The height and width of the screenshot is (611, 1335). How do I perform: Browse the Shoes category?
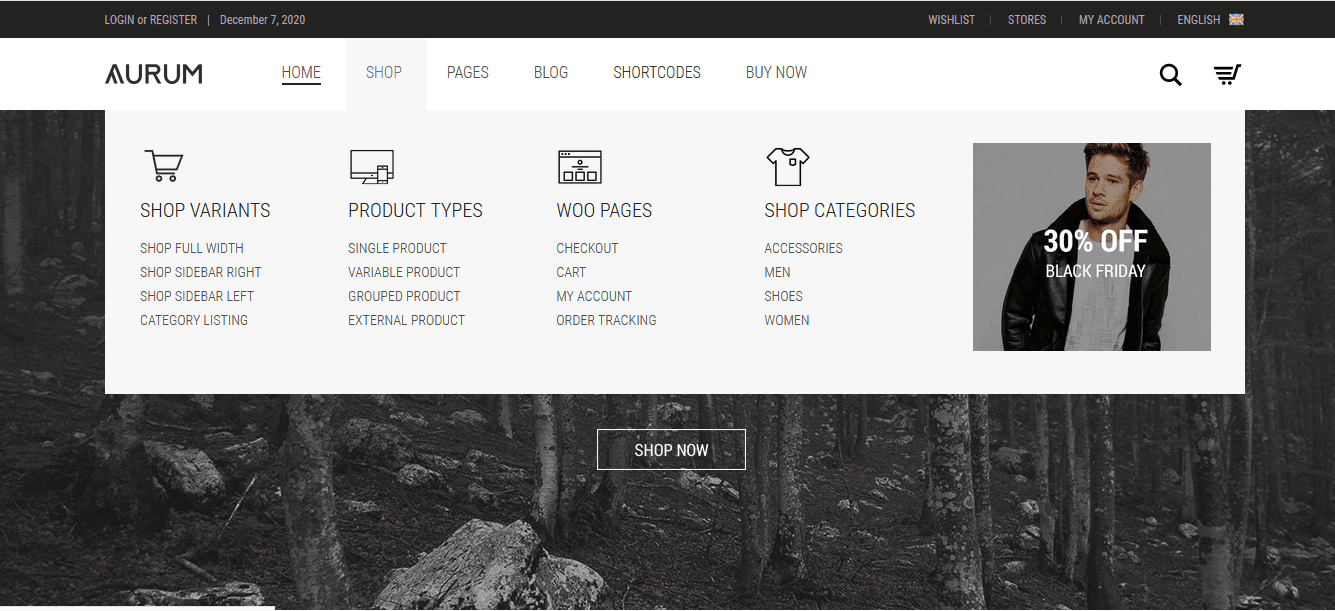pos(783,296)
